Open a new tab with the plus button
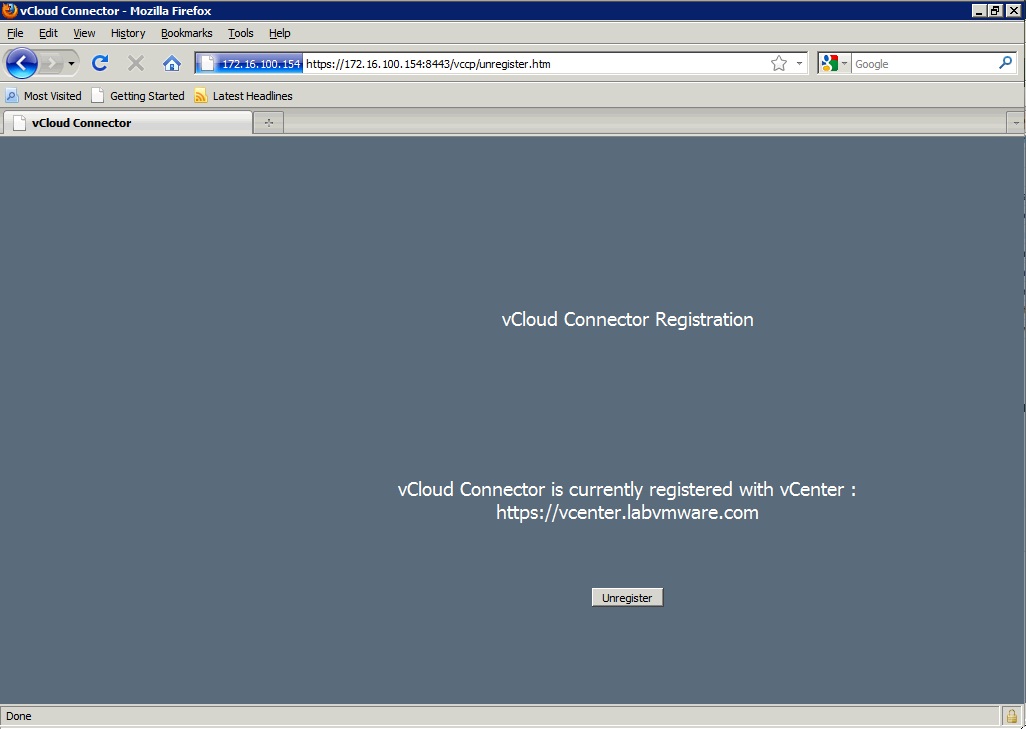 pos(268,122)
